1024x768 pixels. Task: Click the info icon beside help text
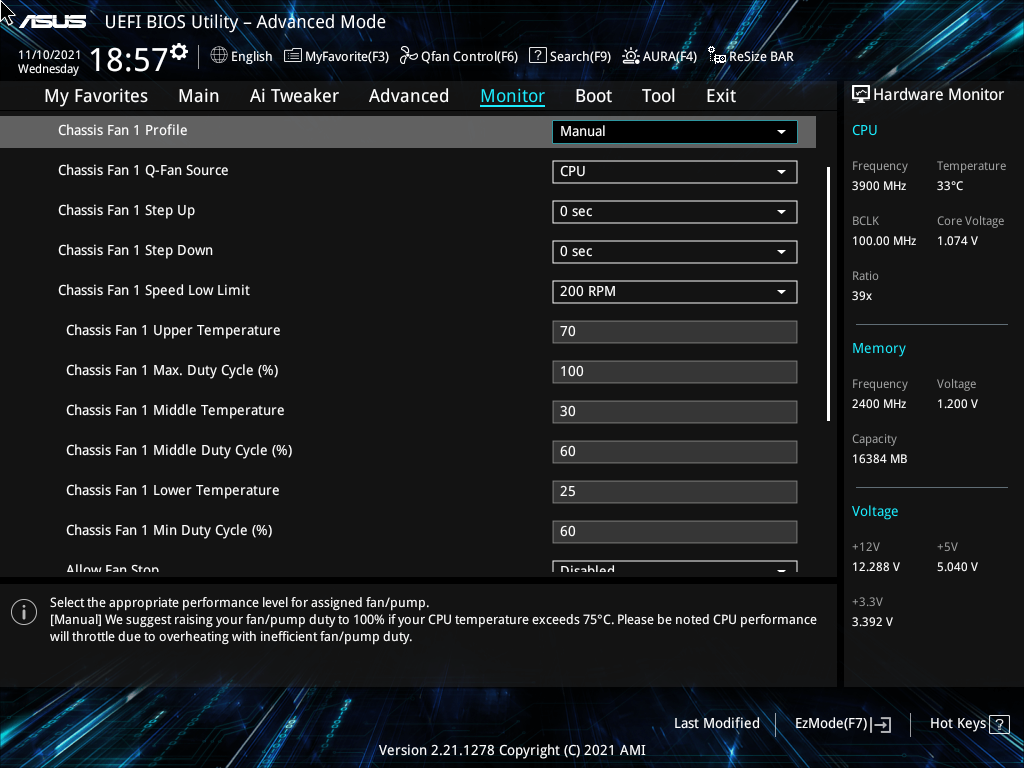(x=24, y=612)
